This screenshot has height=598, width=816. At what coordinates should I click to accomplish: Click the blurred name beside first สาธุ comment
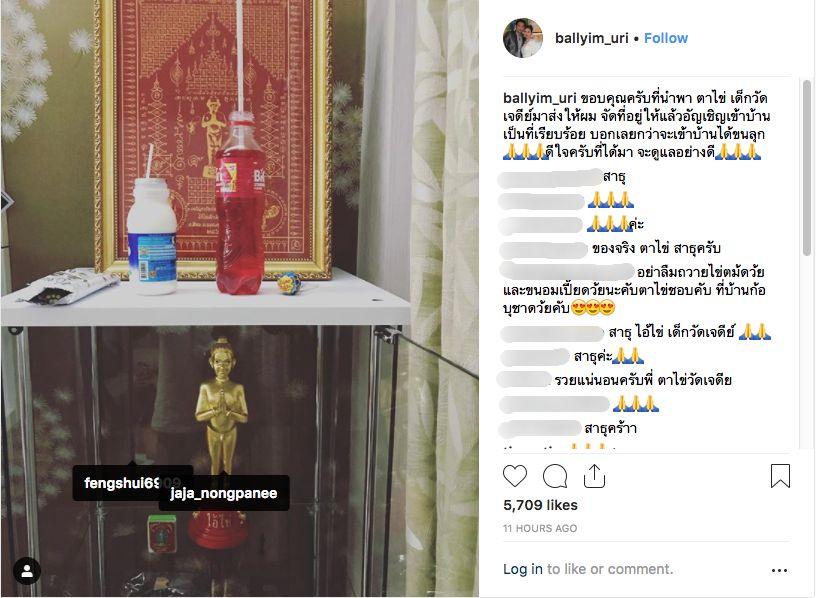[550, 177]
